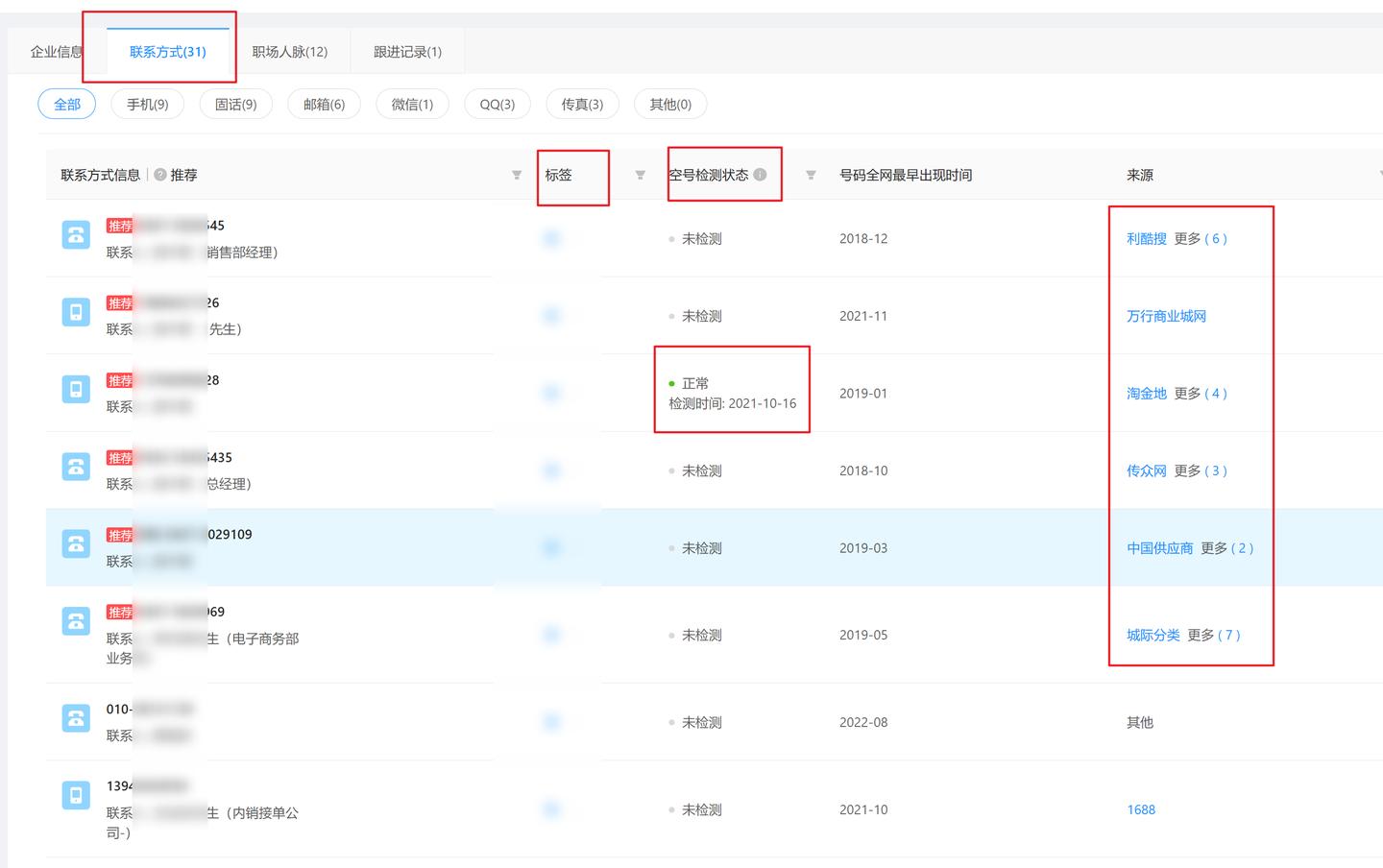Open the info icon beside 空号检测状态 header
The width and height of the screenshot is (1383, 868).
pos(762,175)
